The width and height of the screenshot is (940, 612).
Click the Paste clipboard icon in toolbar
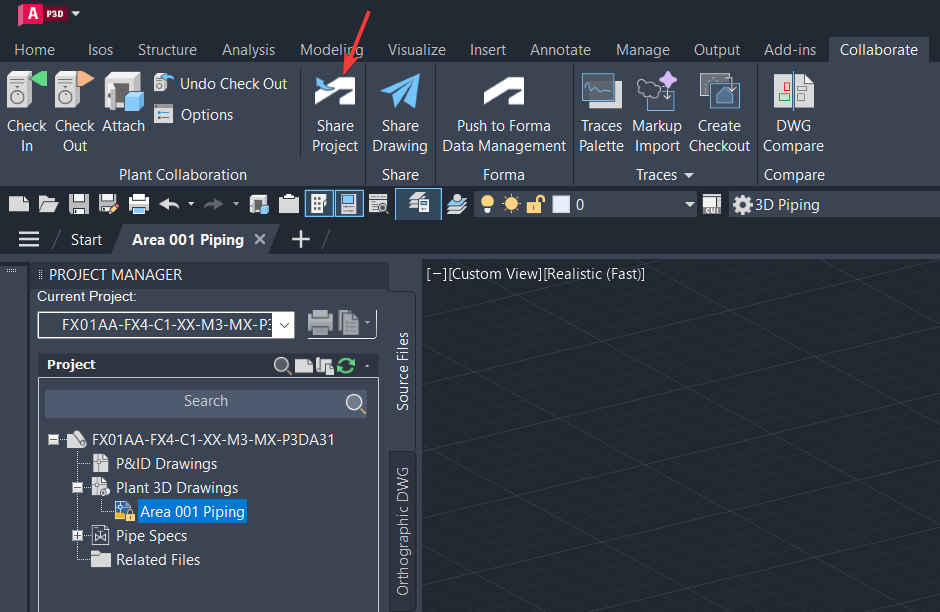[x=288, y=204]
